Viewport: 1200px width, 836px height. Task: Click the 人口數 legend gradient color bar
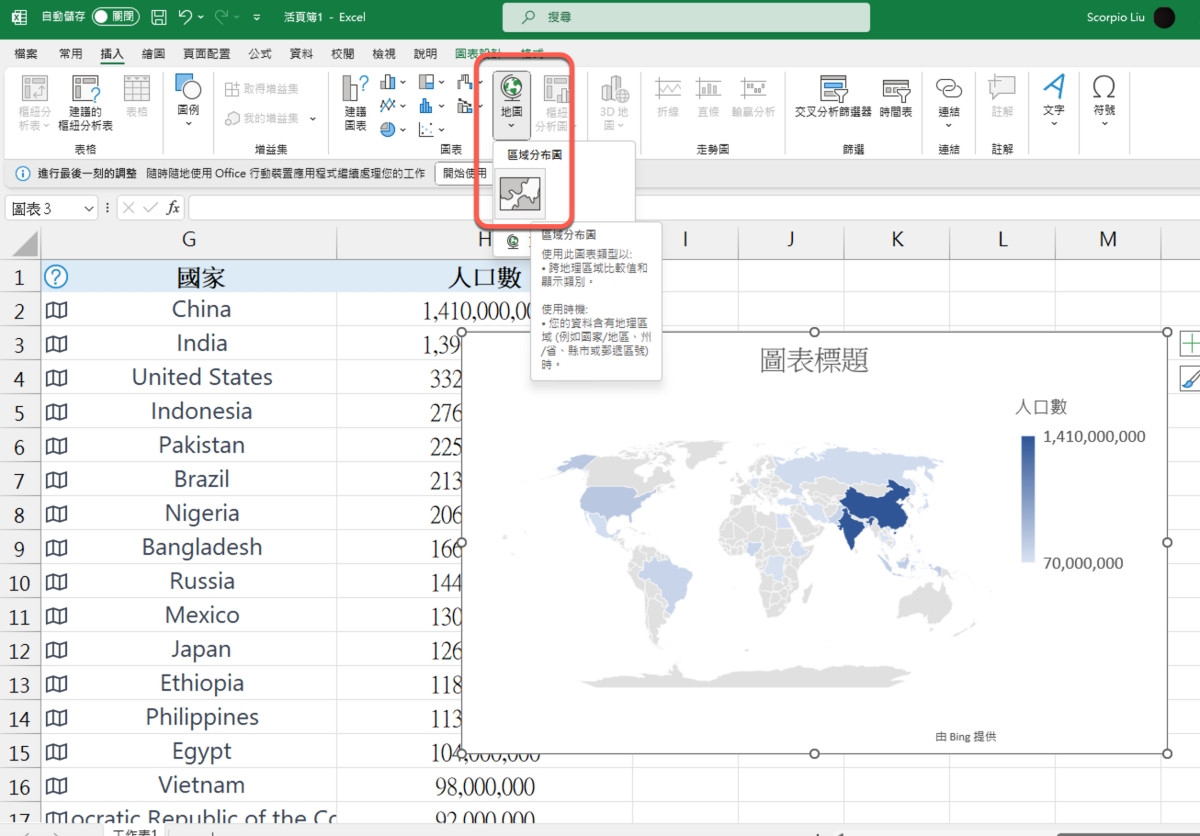1028,499
